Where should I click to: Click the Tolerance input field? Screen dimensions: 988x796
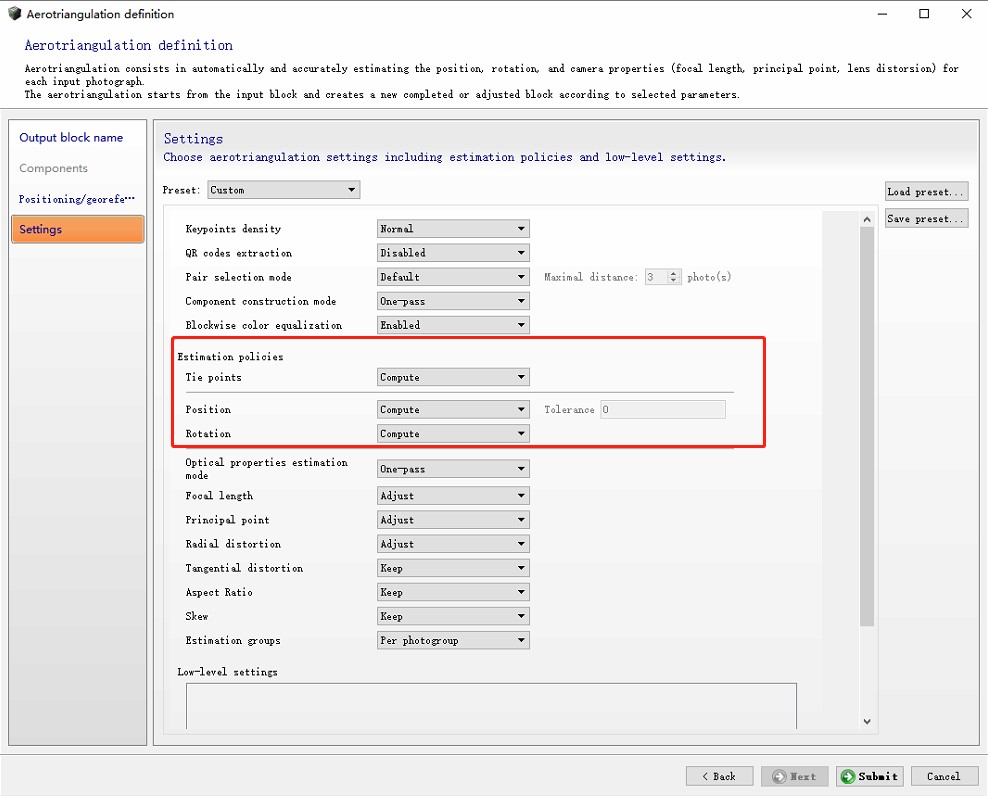coord(663,409)
